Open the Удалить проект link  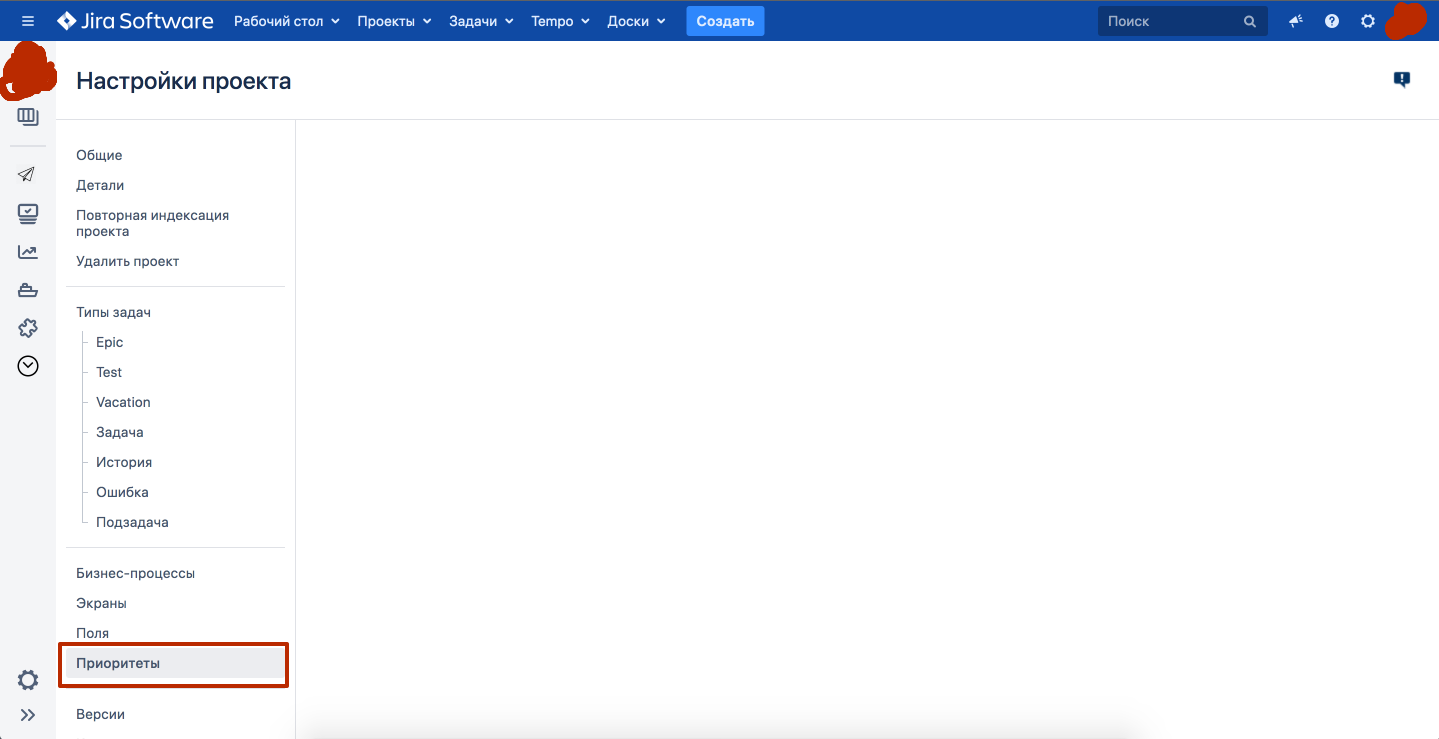coord(127,262)
